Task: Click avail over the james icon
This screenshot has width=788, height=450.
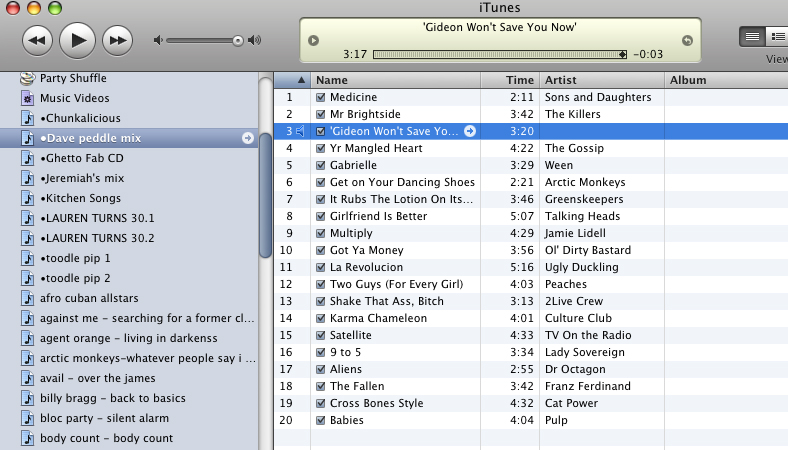Action: [x=28, y=378]
